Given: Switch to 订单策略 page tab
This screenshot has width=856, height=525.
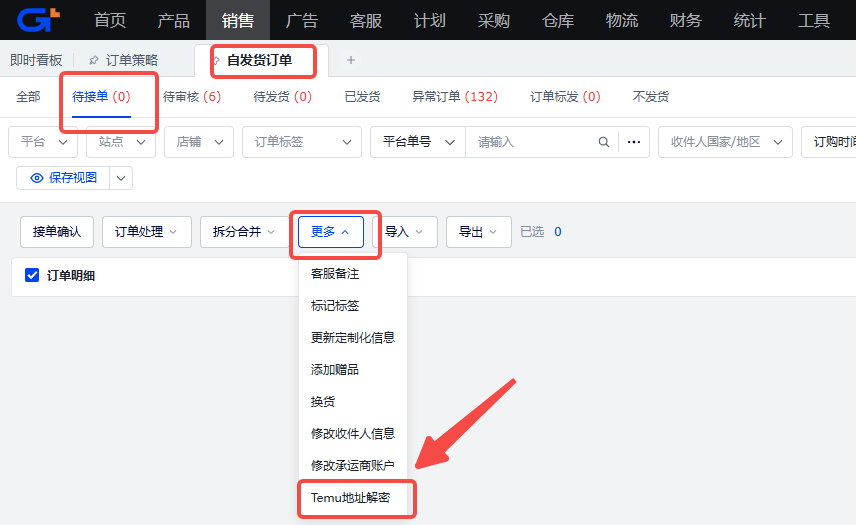Looking at the screenshot, I should point(132,60).
